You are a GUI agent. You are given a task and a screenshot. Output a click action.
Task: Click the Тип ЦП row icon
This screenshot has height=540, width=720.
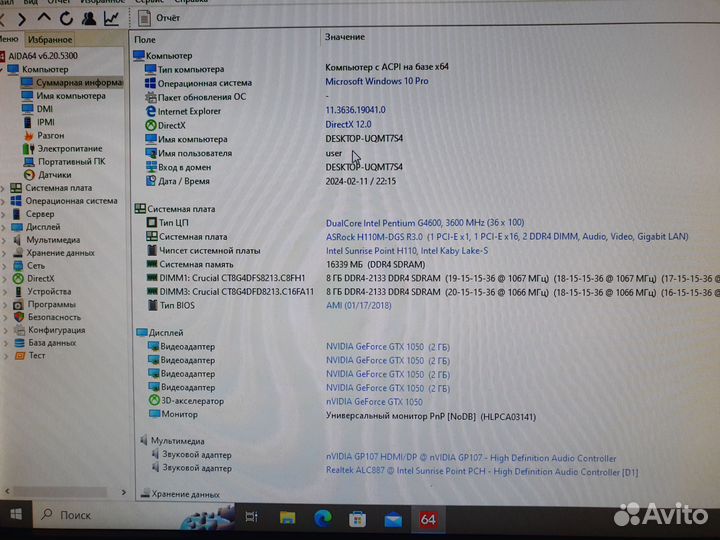point(152,223)
